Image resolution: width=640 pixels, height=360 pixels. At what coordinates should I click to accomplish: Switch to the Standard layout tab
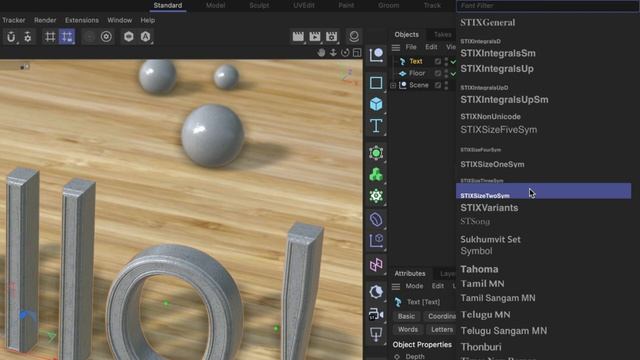click(168, 5)
